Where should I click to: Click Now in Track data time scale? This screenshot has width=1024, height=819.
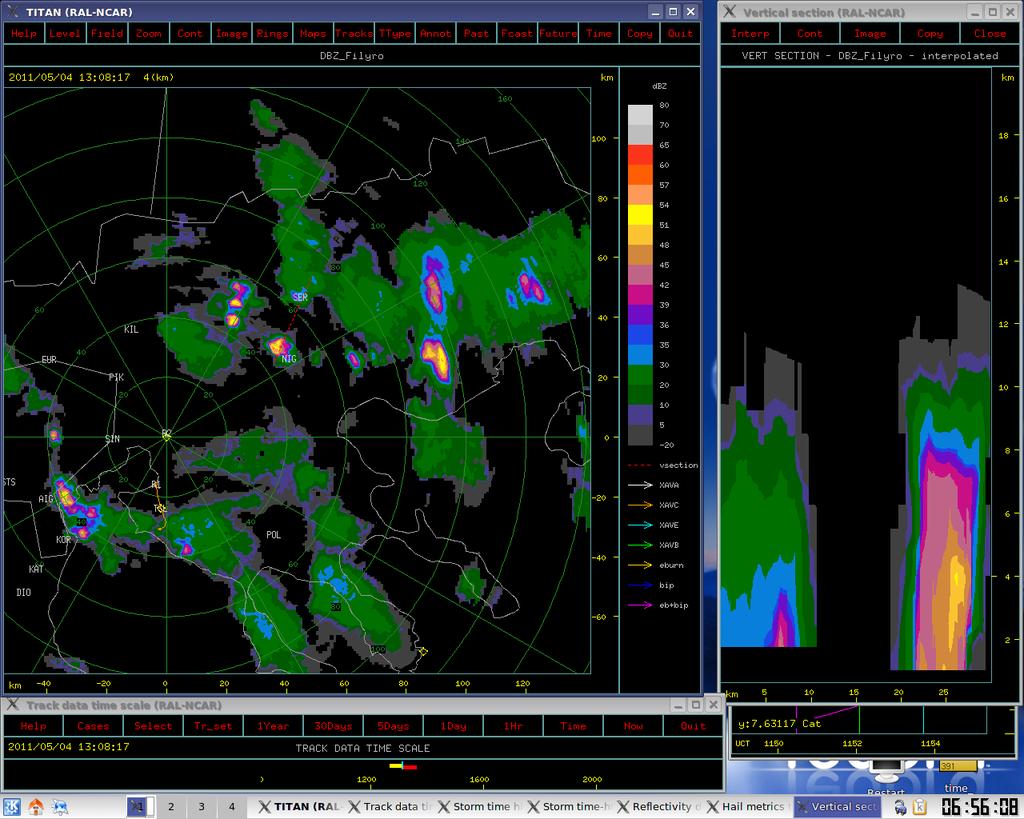tap(633, 726)
